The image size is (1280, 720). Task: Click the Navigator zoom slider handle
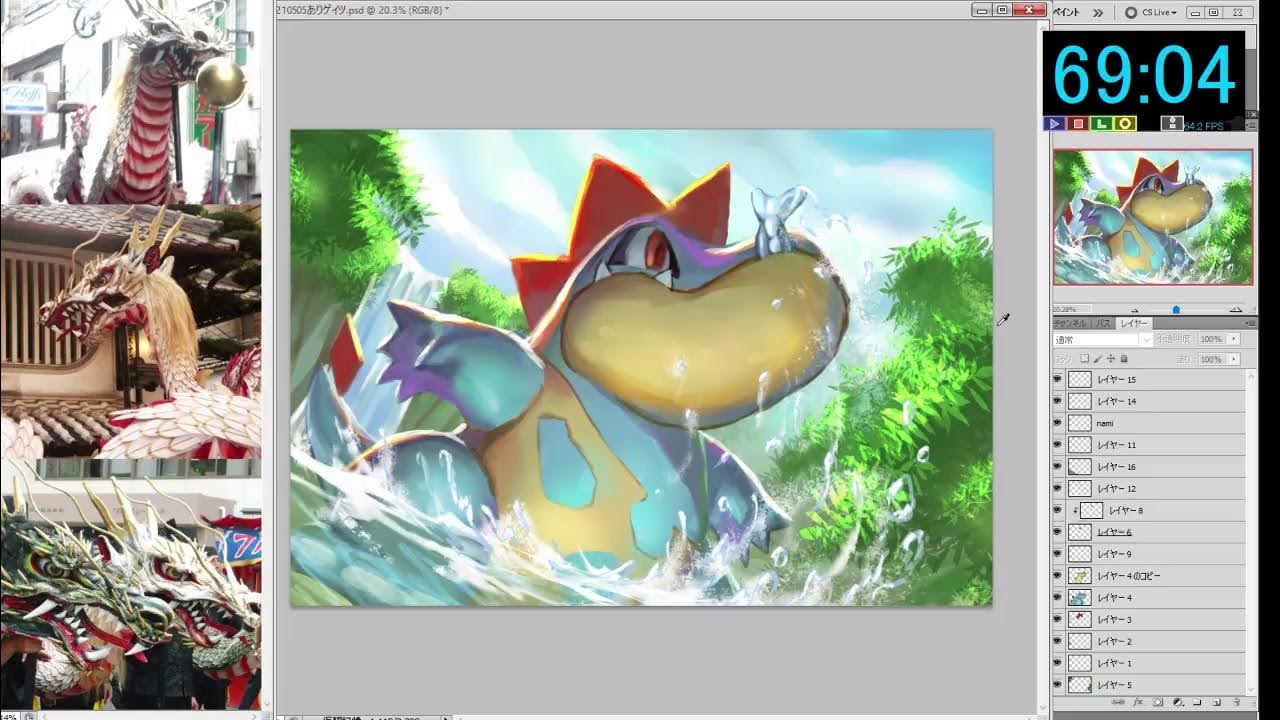tap(1176, 310)
